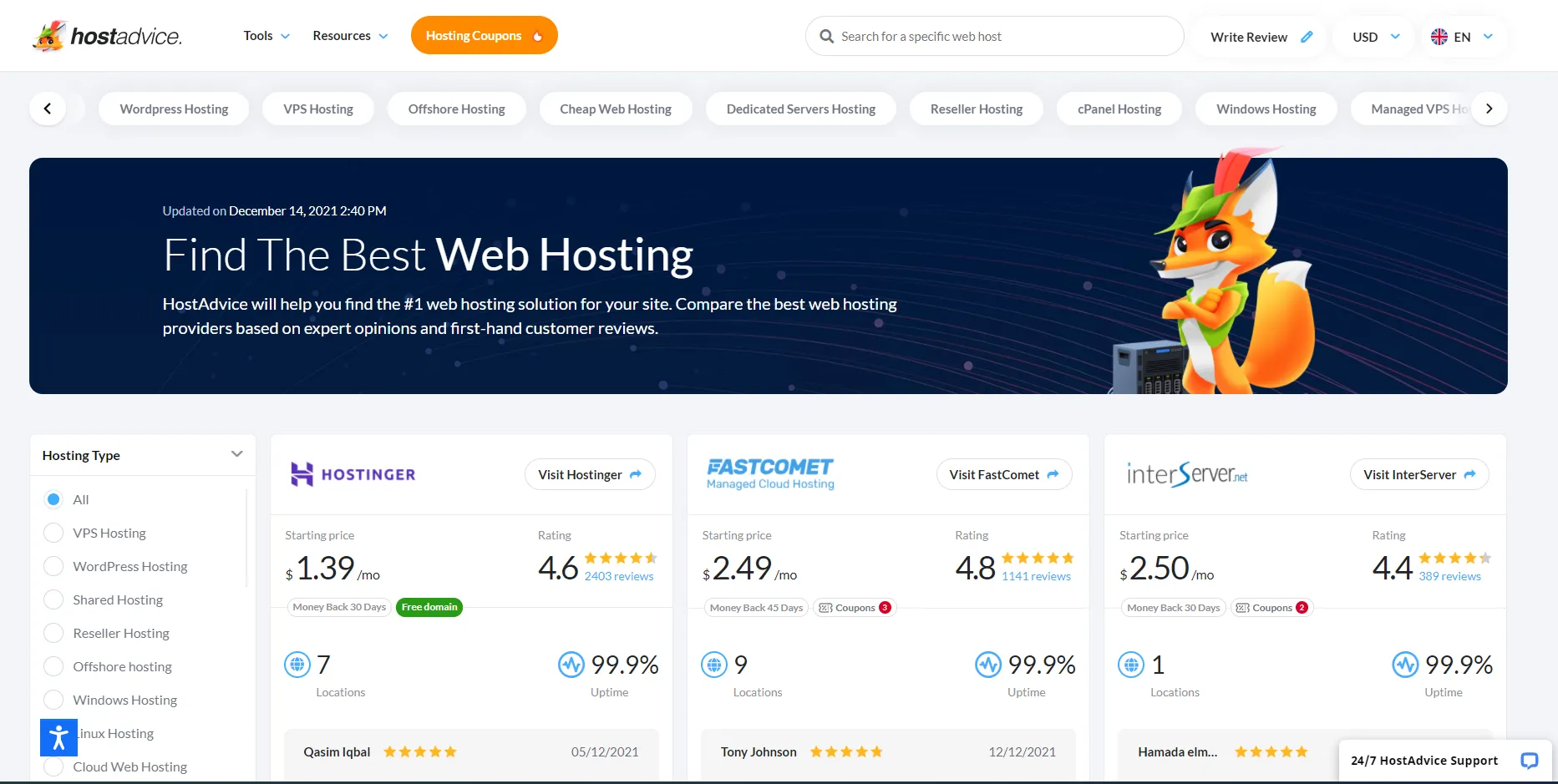
Task: Open the HostAdvice Support chat bubble icon
Action: click(1530, 761)
